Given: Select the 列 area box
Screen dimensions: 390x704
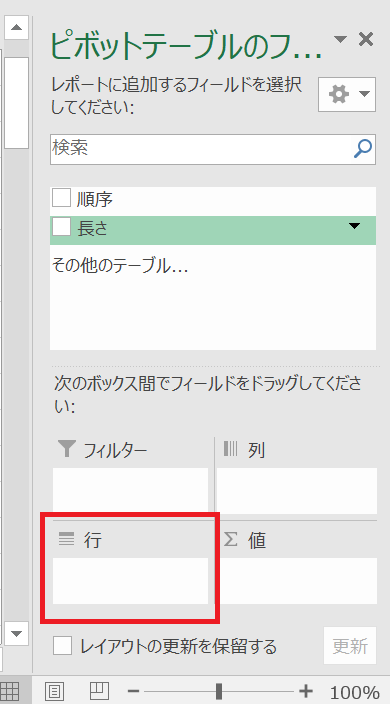Looking at the screenshot, I should [297, 490].
